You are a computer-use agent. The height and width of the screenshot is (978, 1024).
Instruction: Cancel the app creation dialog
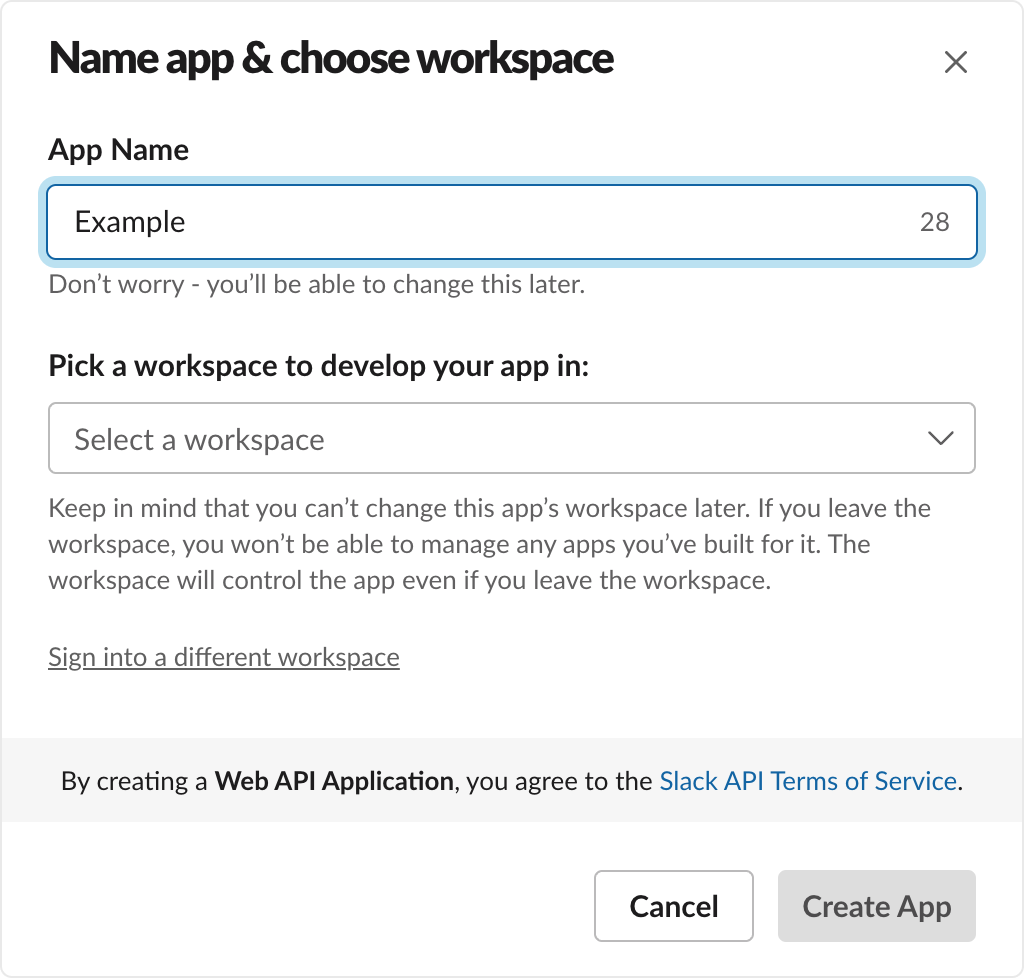coord(674,906)
